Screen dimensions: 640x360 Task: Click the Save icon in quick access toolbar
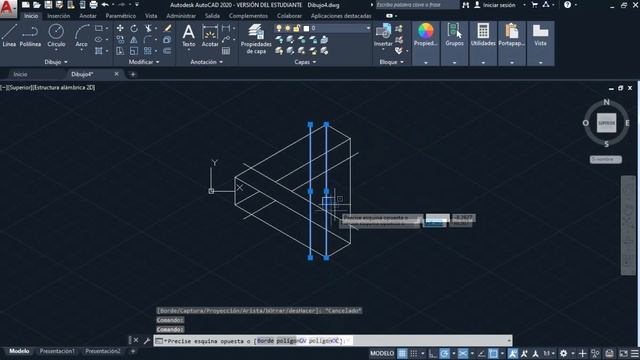coord(48,5)
